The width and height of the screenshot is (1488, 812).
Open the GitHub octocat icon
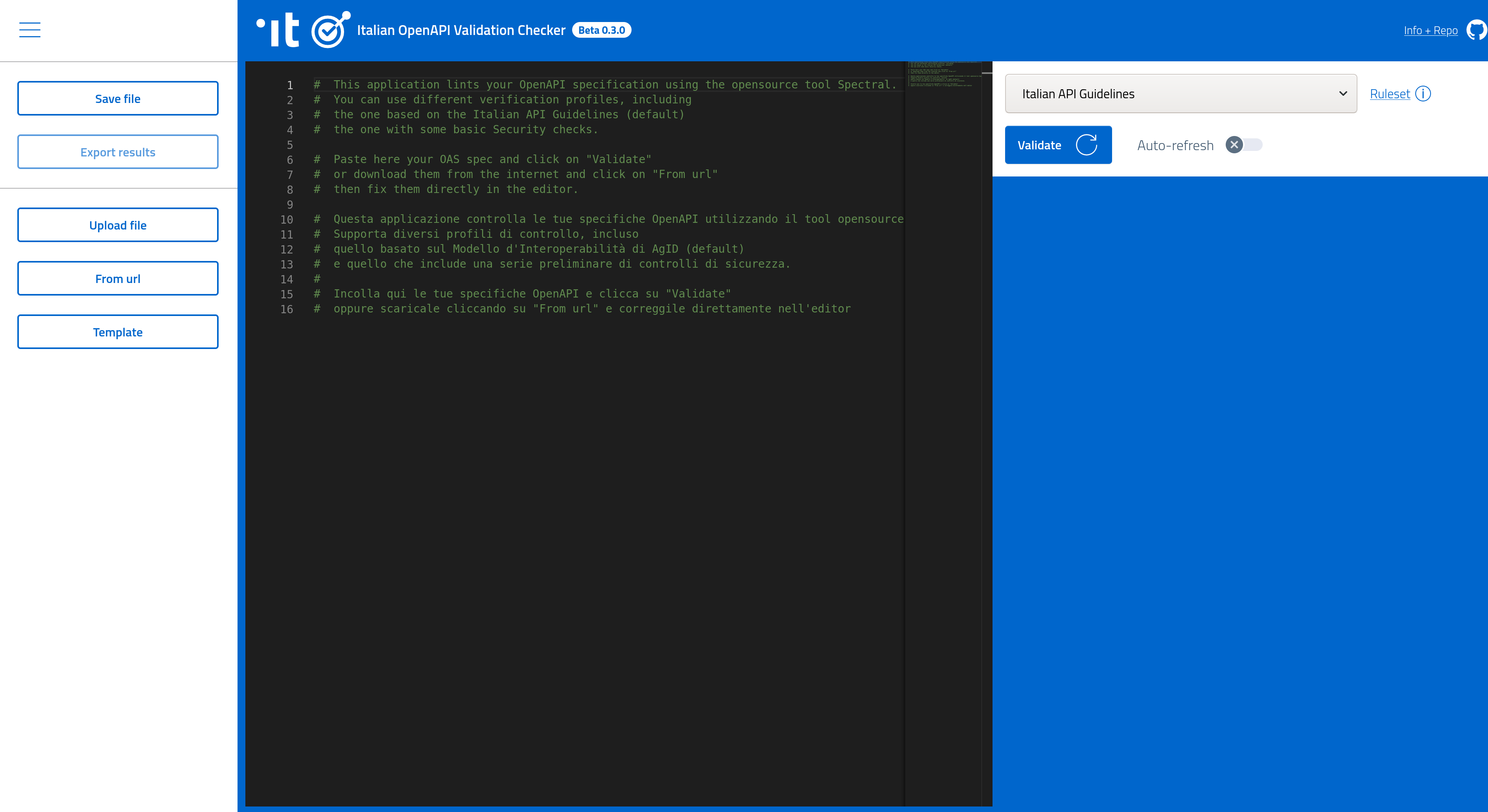(1477, 30)
